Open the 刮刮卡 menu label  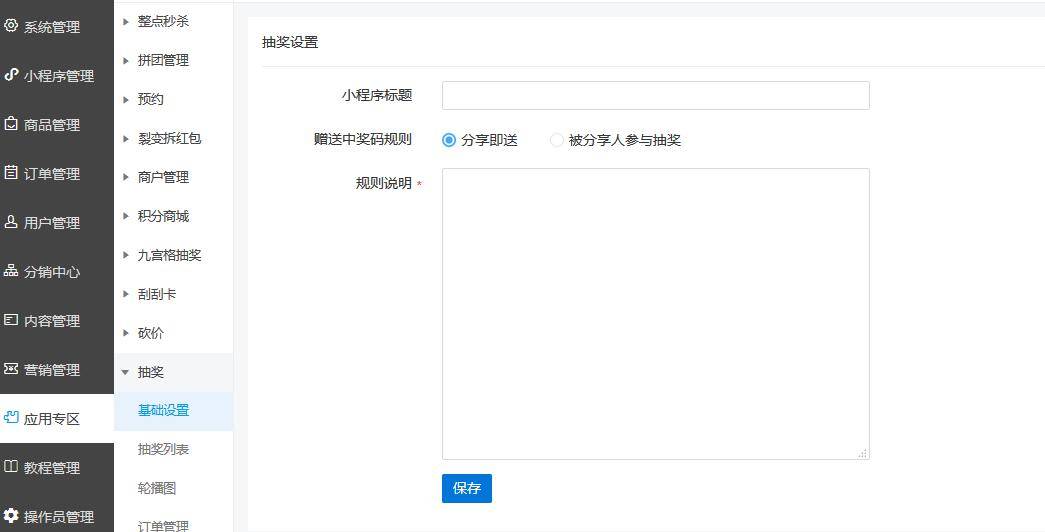157,294
